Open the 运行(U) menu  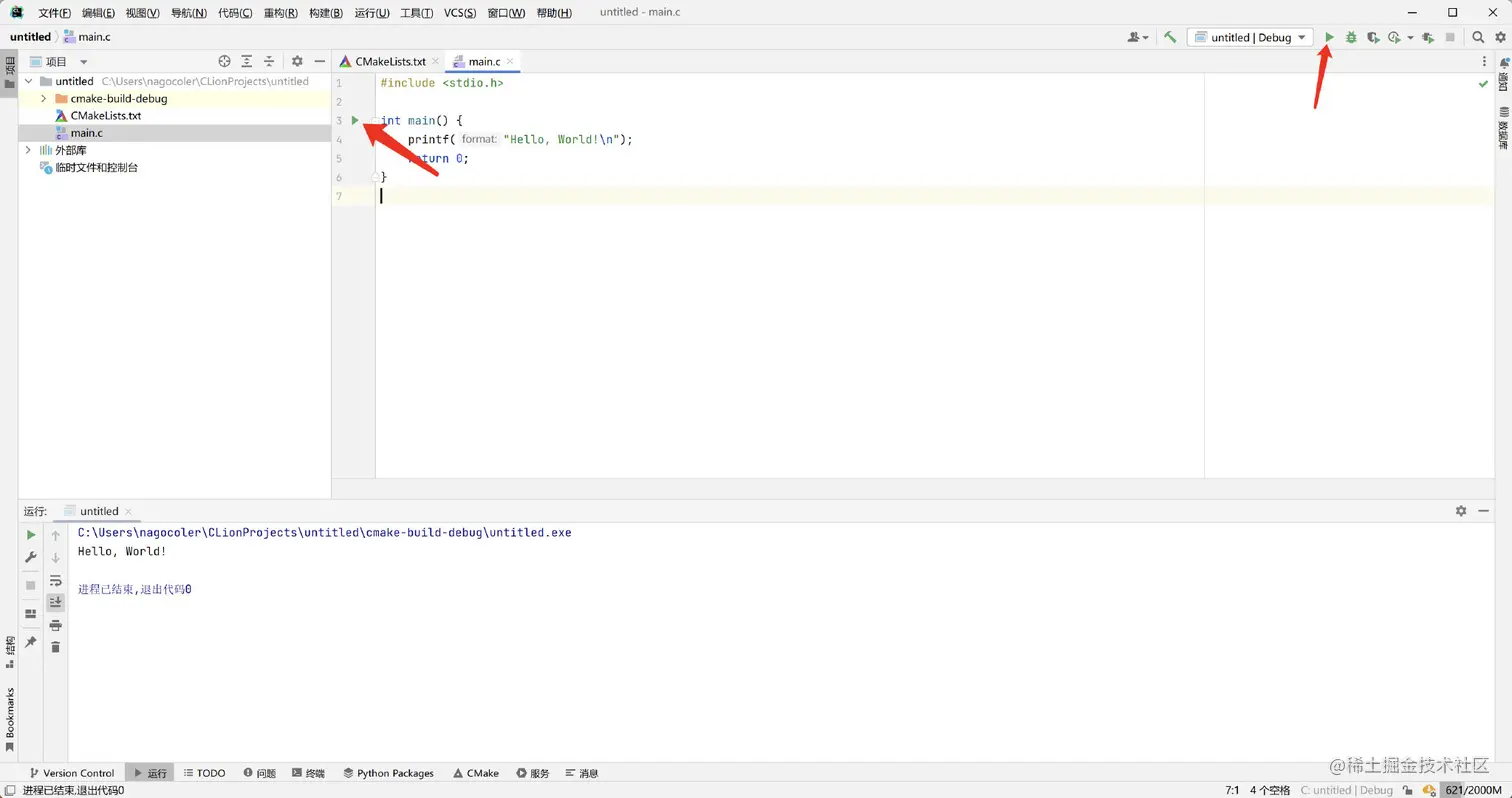point(372,13)
